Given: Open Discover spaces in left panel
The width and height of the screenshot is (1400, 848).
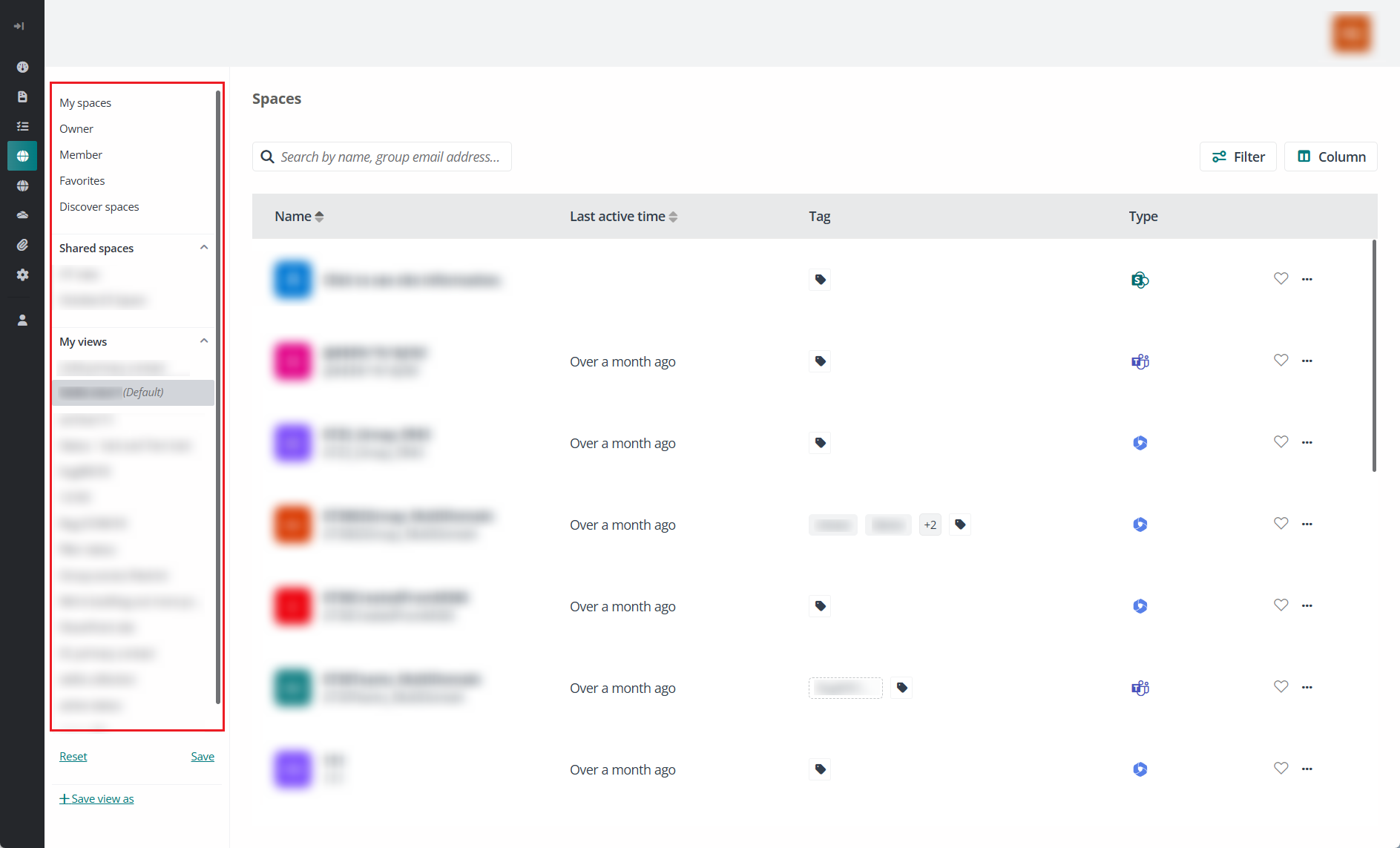Looking at the screenshot, I should [x=99, y=207].
